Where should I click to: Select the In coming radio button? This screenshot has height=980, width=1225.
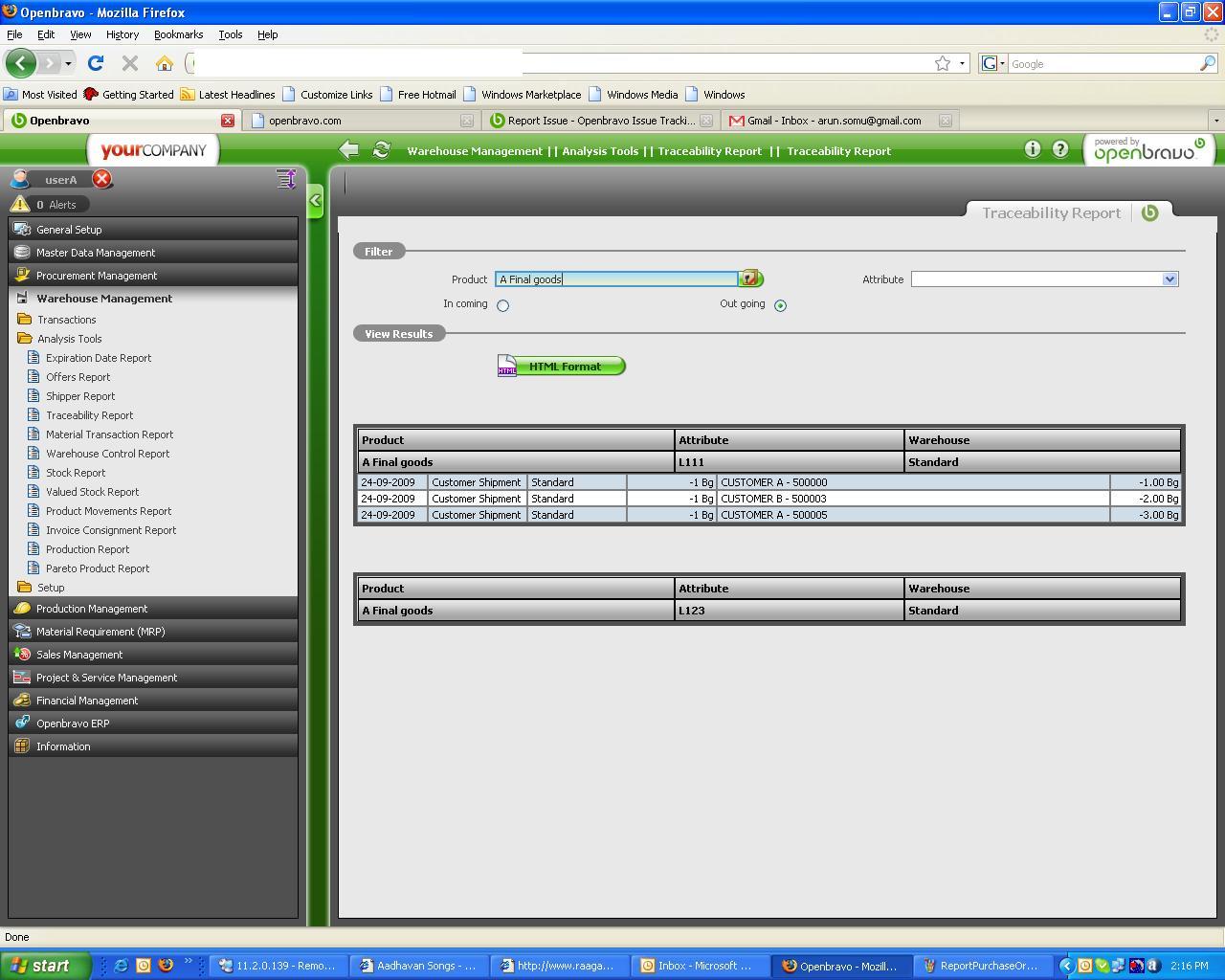(502, 305)
